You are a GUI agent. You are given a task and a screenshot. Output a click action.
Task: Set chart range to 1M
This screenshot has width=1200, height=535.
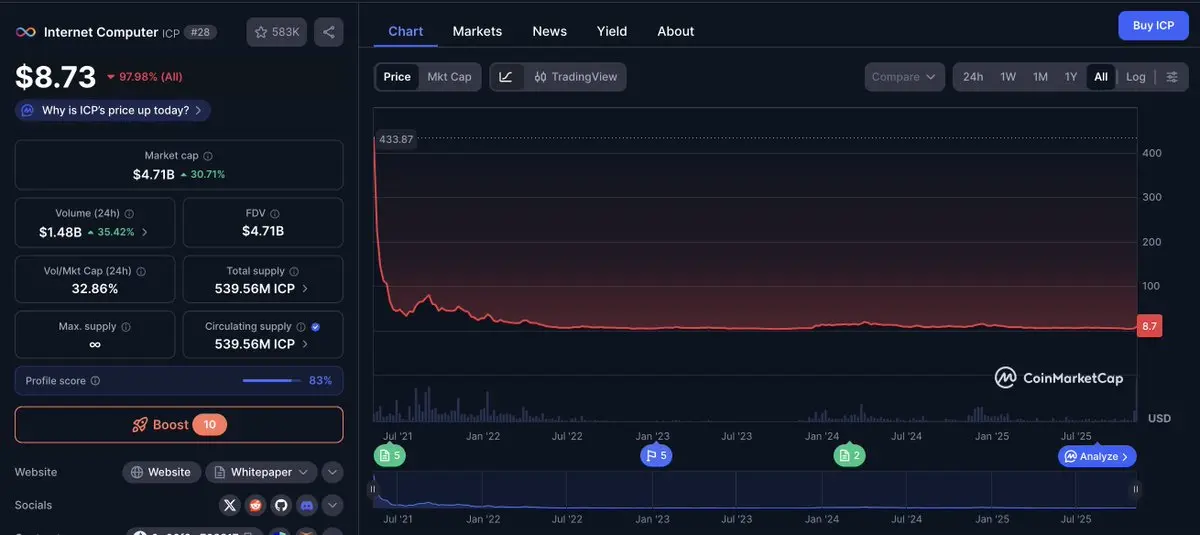(x=1040, y=77)
